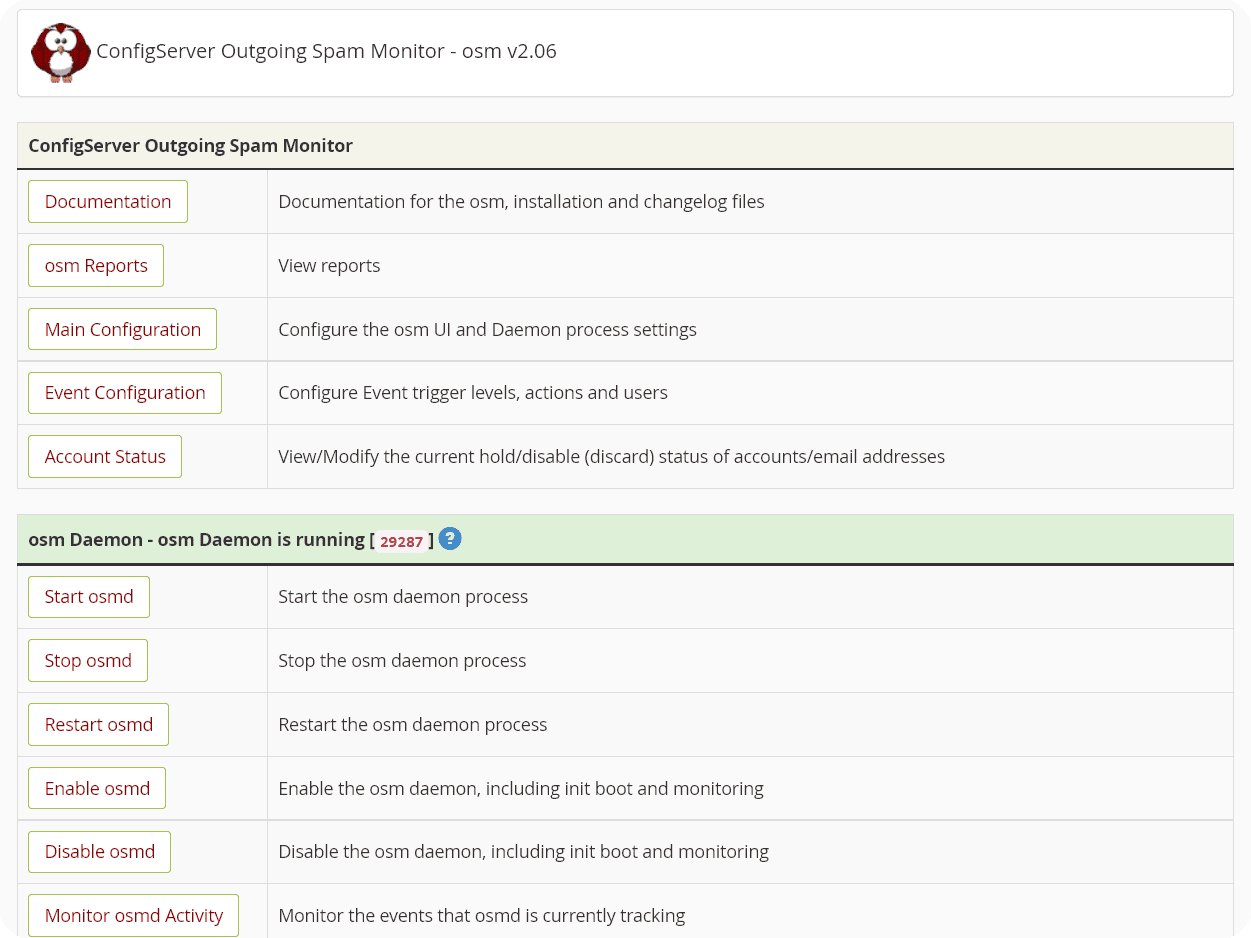The width and height of the screenshot is (1251, 938).
Task: View osm Reports
Action: [96, 266]
